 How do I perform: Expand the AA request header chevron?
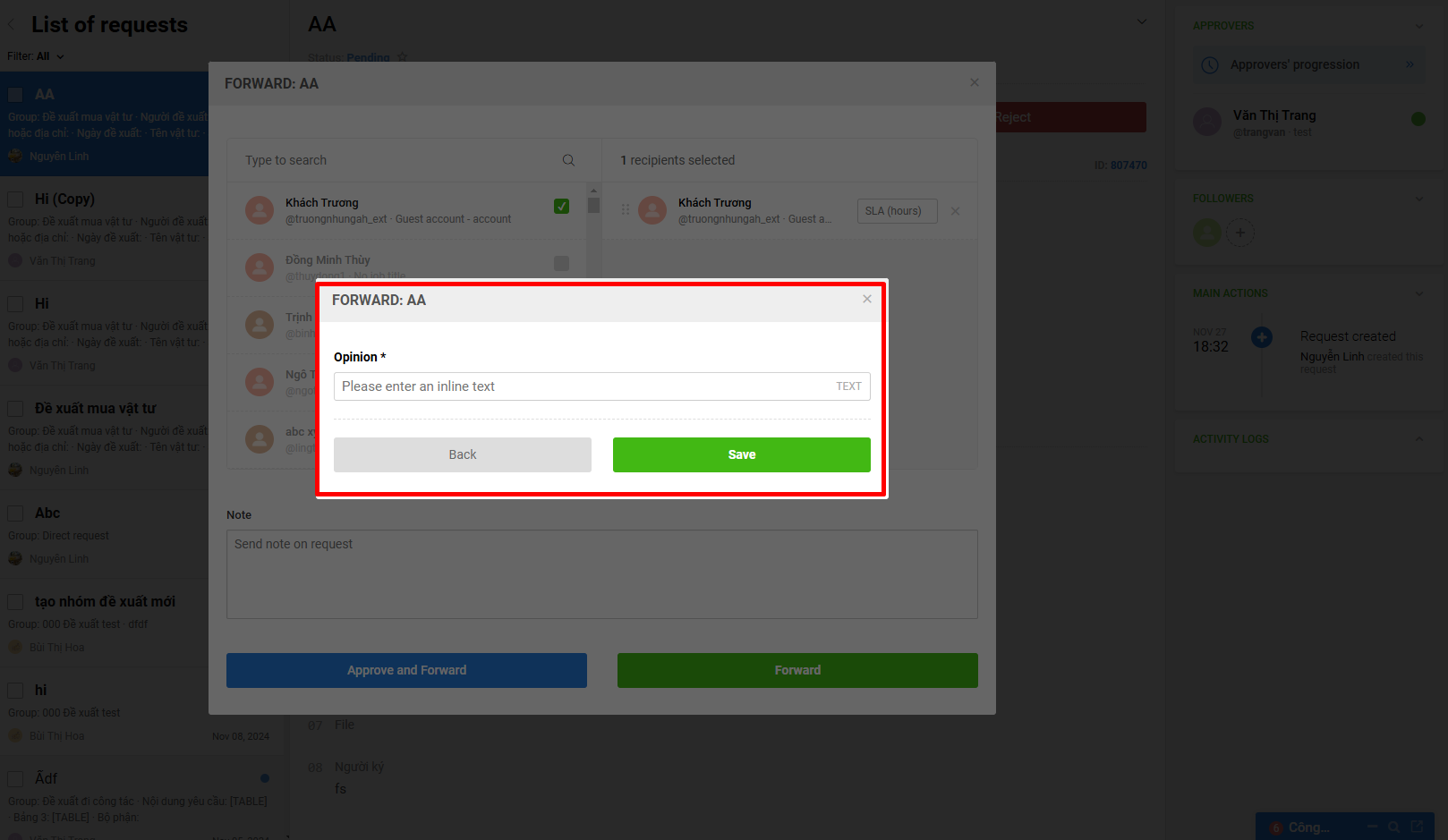tap(1141, 21)
